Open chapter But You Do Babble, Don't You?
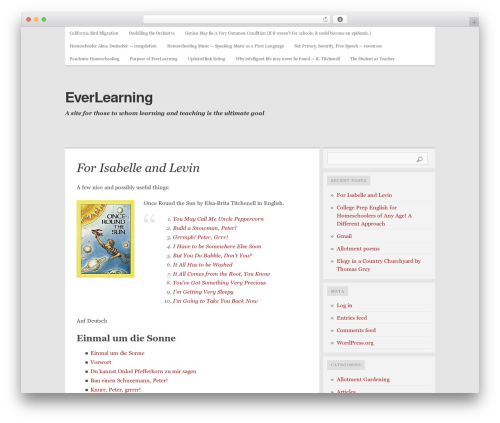 click(x=212, y=256)
